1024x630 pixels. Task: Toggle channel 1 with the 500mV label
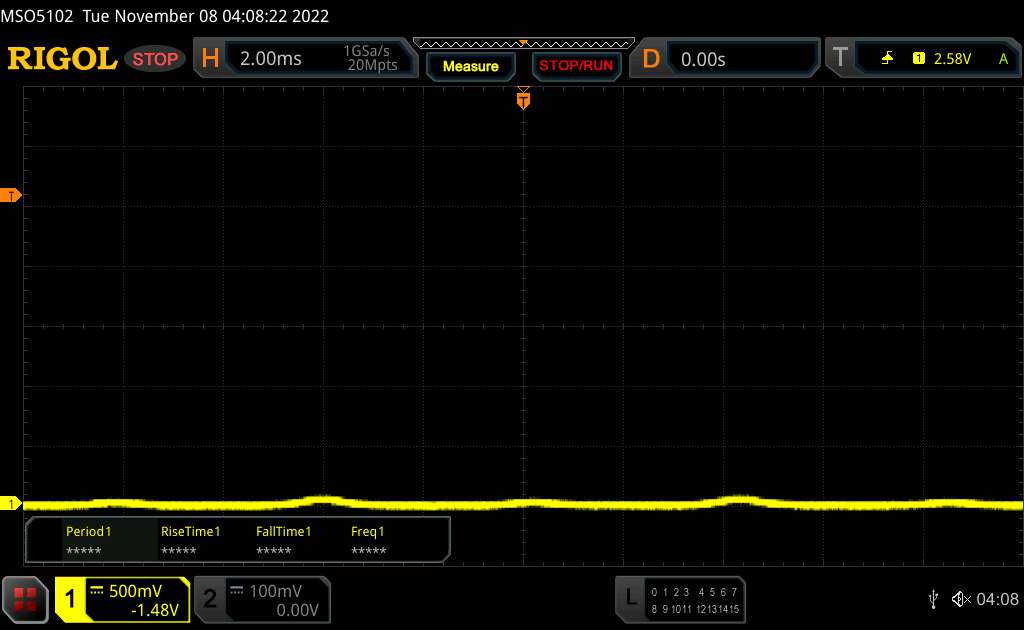coord(122,599)
